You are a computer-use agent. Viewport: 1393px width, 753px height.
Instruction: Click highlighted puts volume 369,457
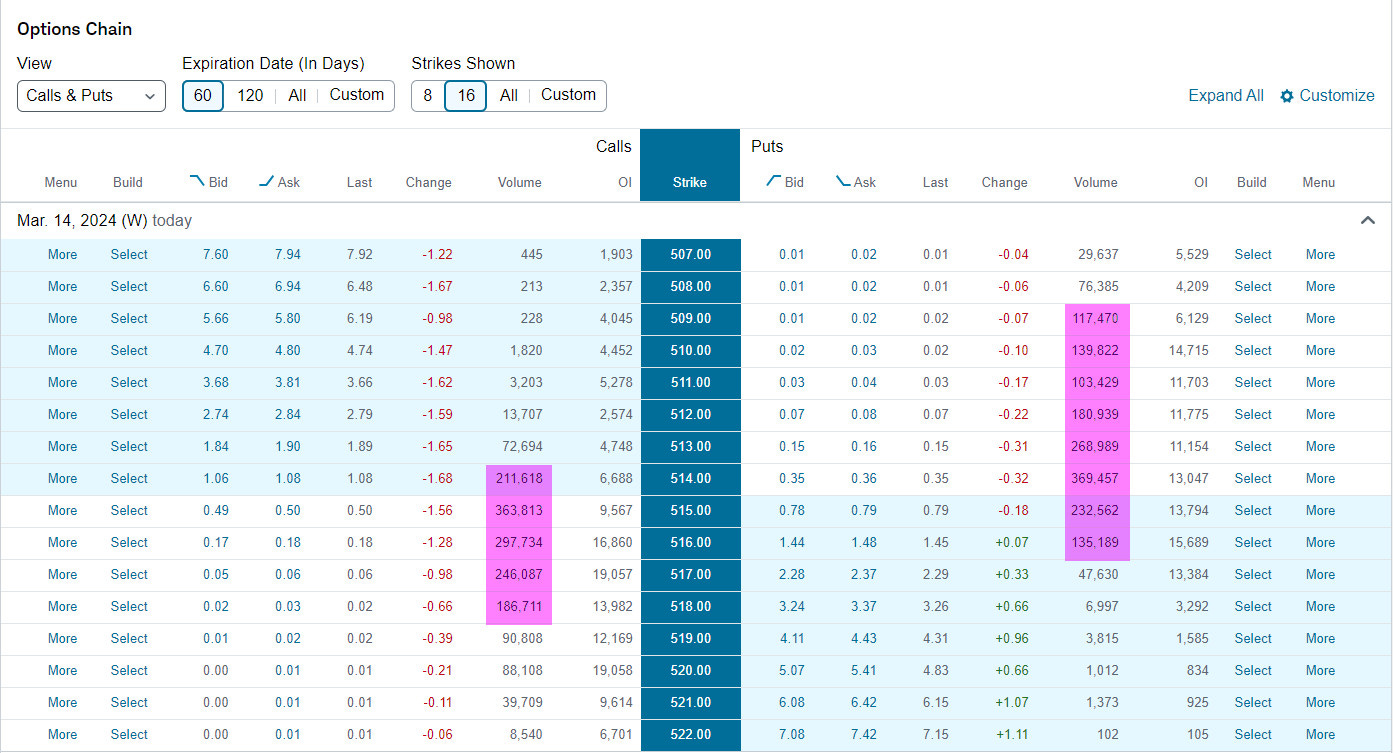pyautogui.click(x=1097, y=479)
